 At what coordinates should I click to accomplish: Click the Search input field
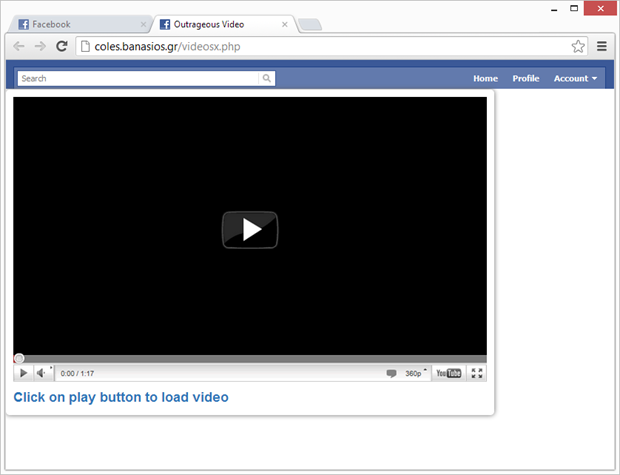point(138,78)
